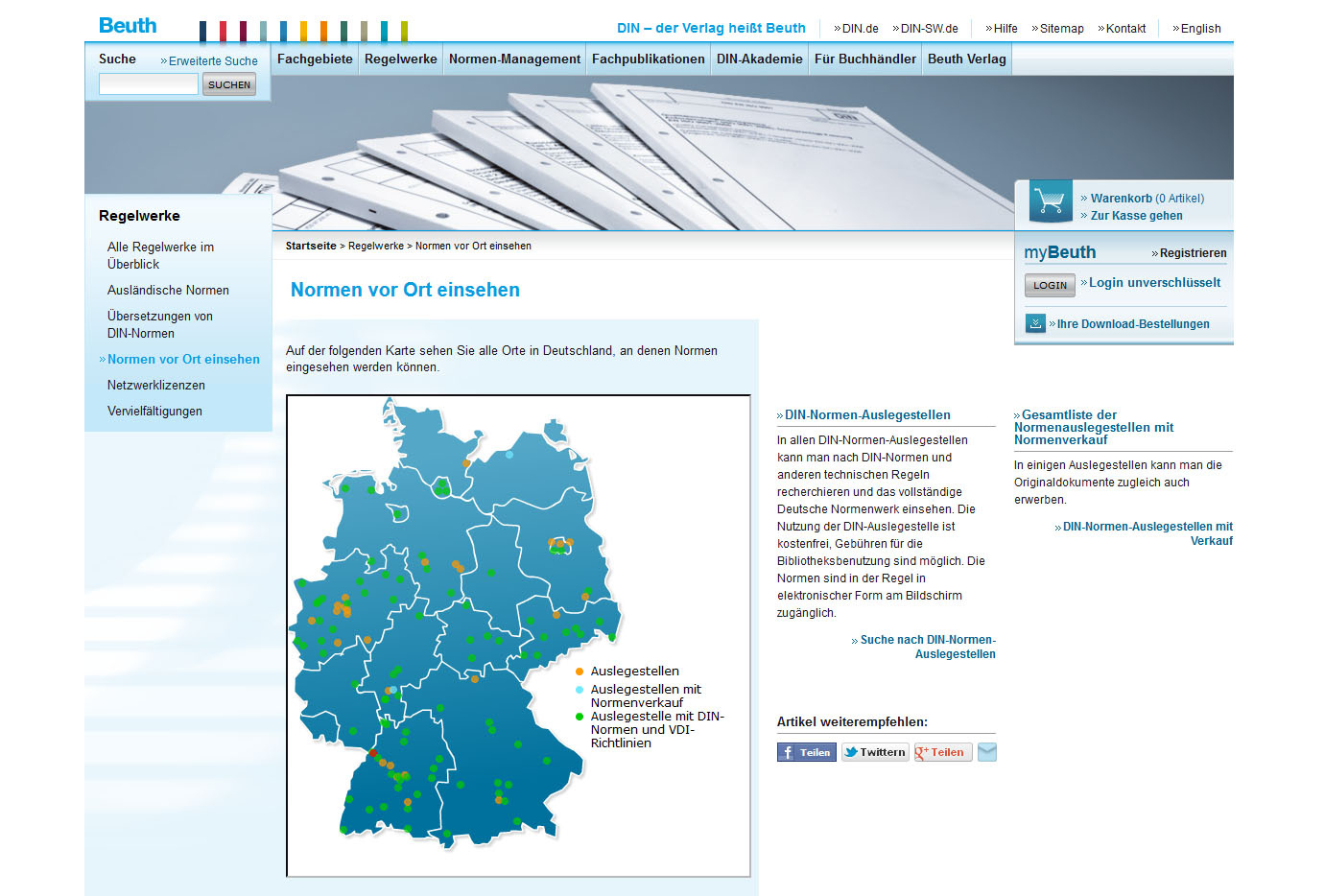1325x896 pixels.
Task: Open Suche nach DIN-Normen-Auslegestellen link
Action: tap(927, 647)
